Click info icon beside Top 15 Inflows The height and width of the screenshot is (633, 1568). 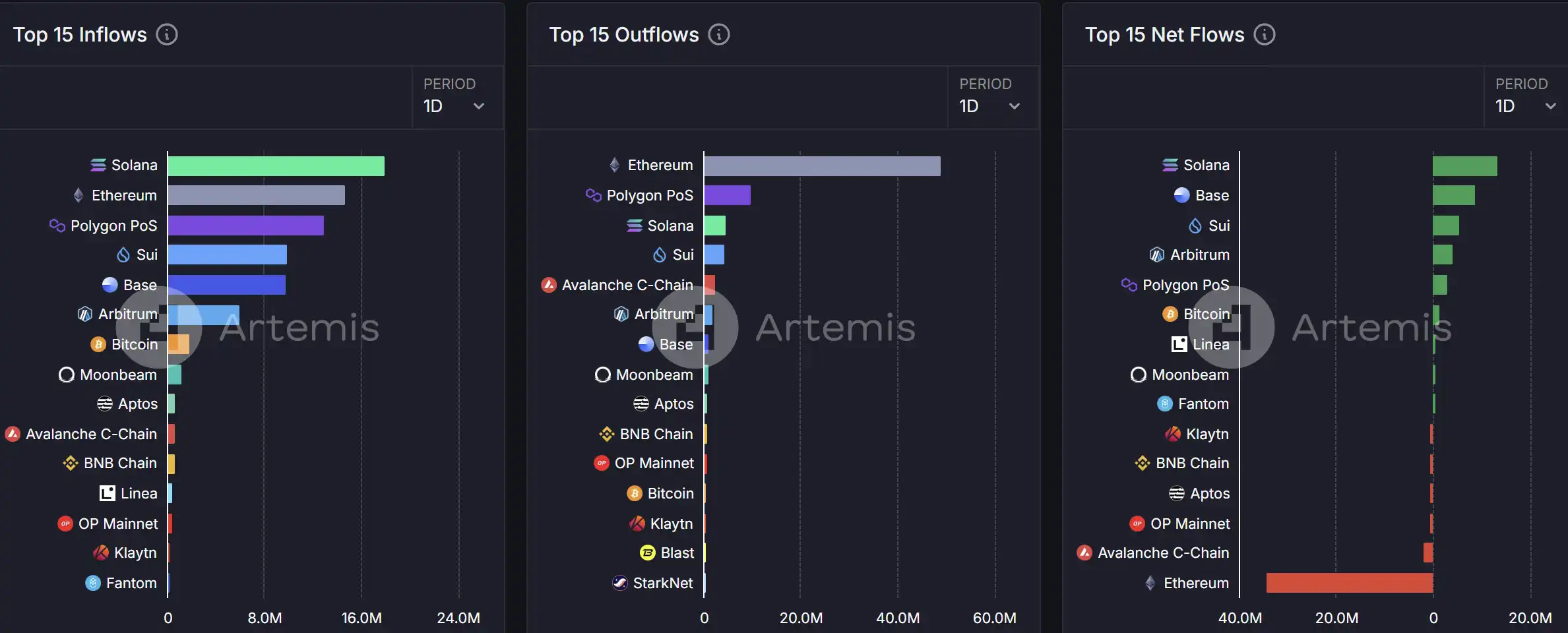pos(167,34)
